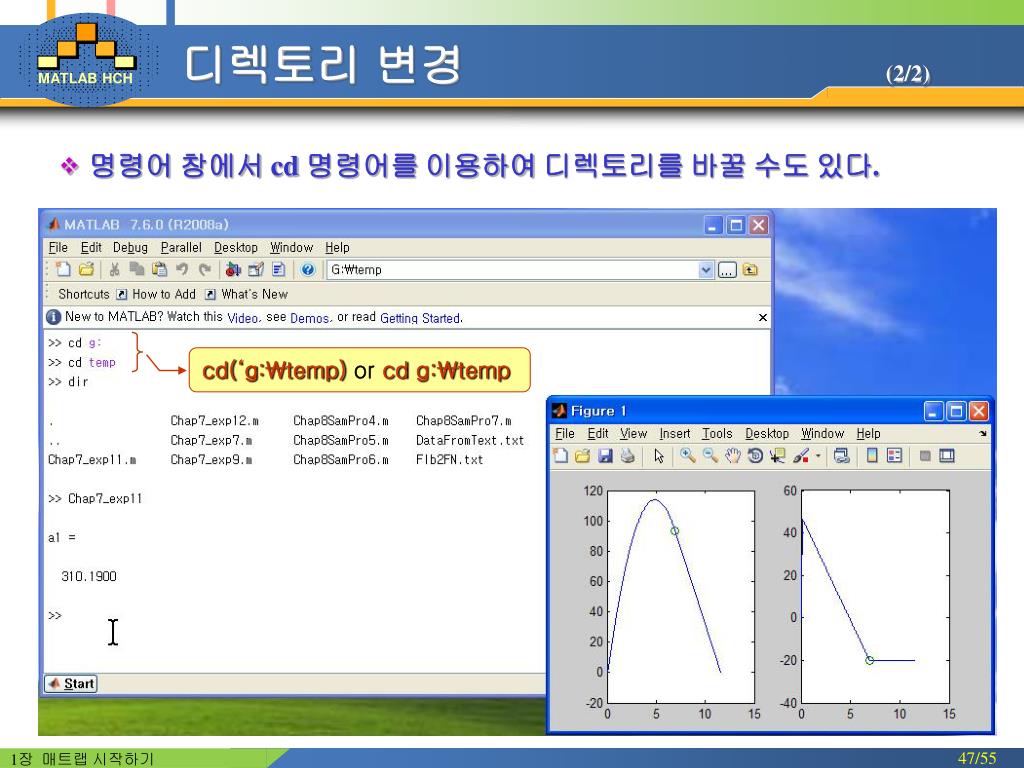Toggle the Pan hand tool
This screenshot has height=768, width=1024.
733,456
